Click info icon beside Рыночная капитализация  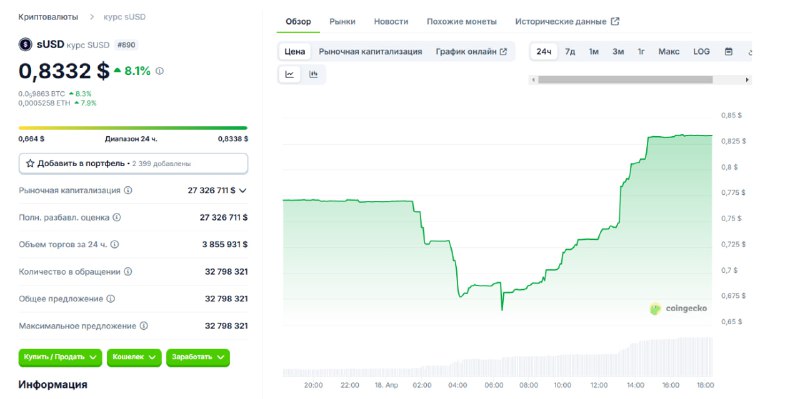(x=128, y=190)
